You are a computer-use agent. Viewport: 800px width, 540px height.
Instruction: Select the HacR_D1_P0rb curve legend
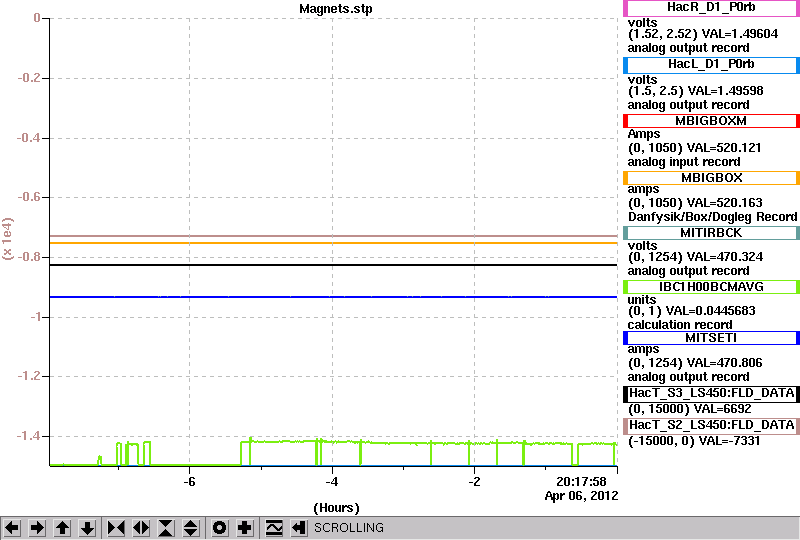click(711, 8)
